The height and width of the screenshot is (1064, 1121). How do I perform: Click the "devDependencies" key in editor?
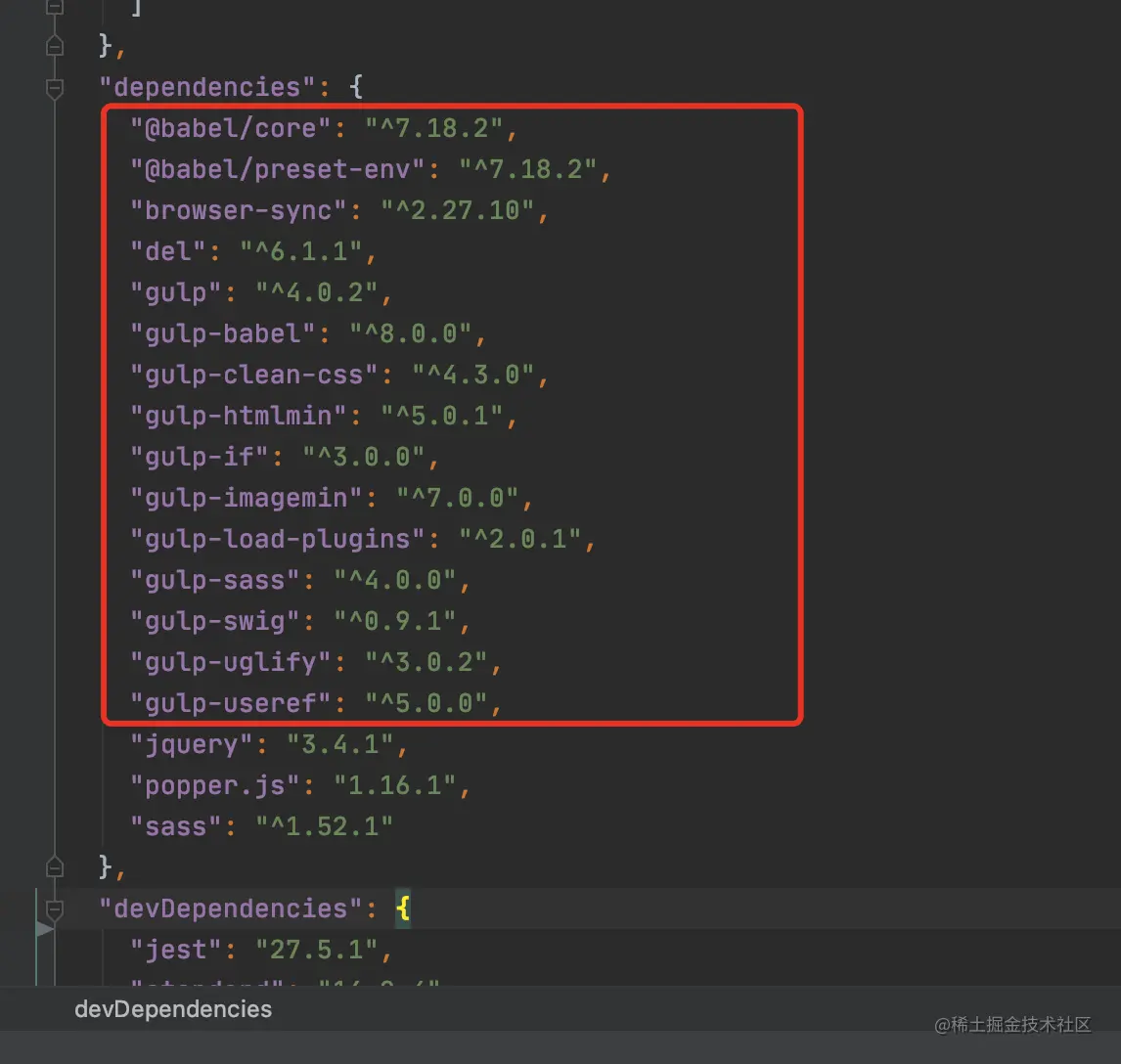(230, 909)
